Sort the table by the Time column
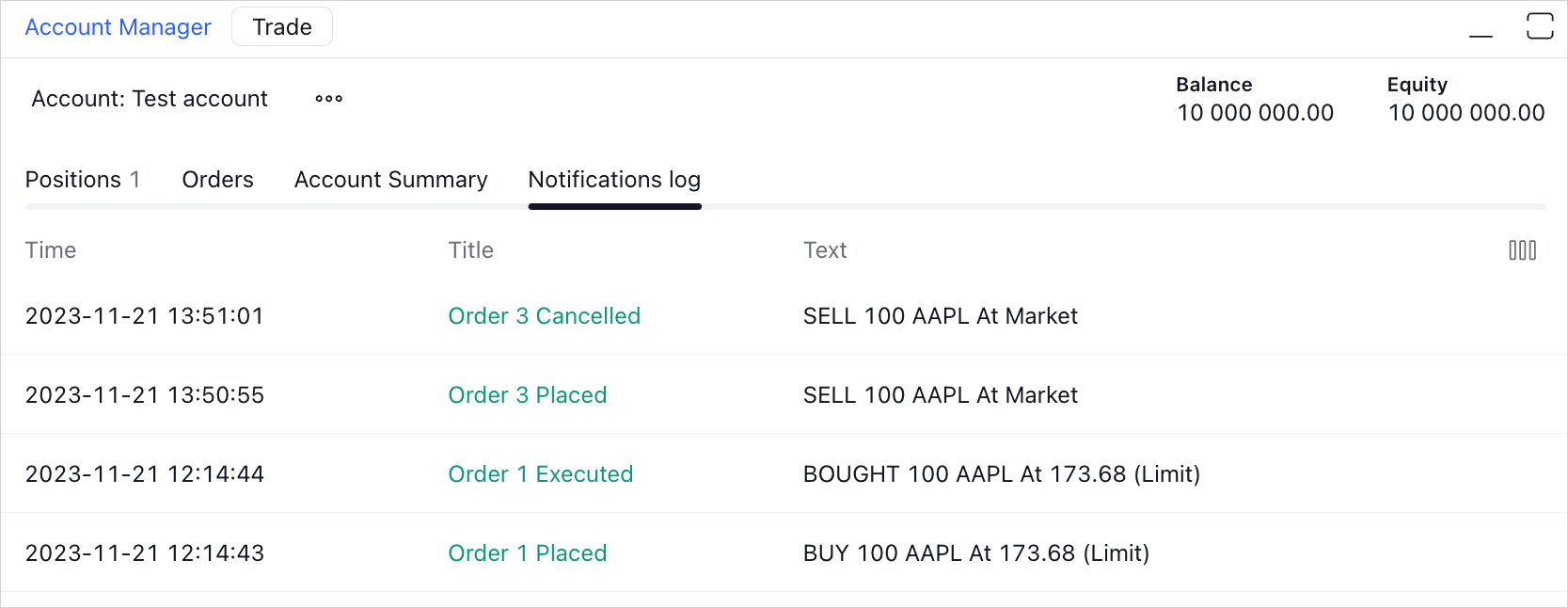 coord(51,249)
